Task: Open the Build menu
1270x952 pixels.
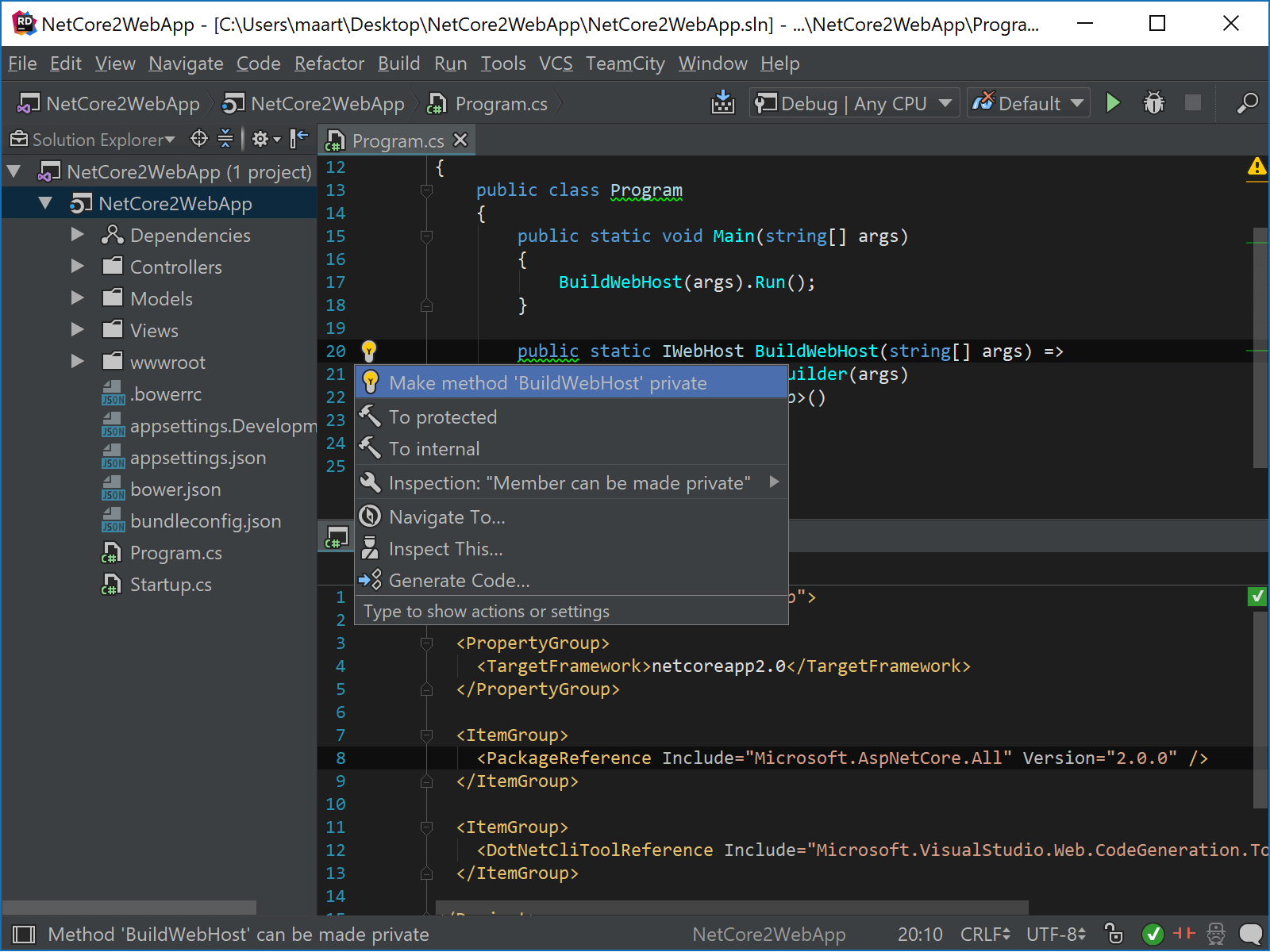Action: [398, 63]
